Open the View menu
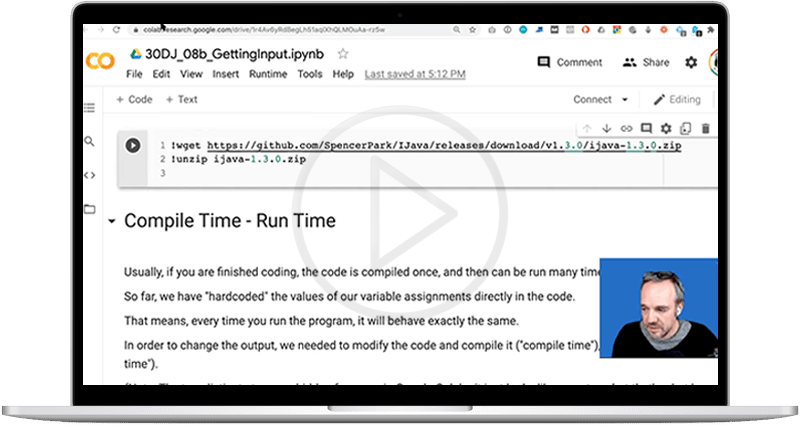This screenshot has width=800, height=431. pyautogui.click(x=191, y=74)
